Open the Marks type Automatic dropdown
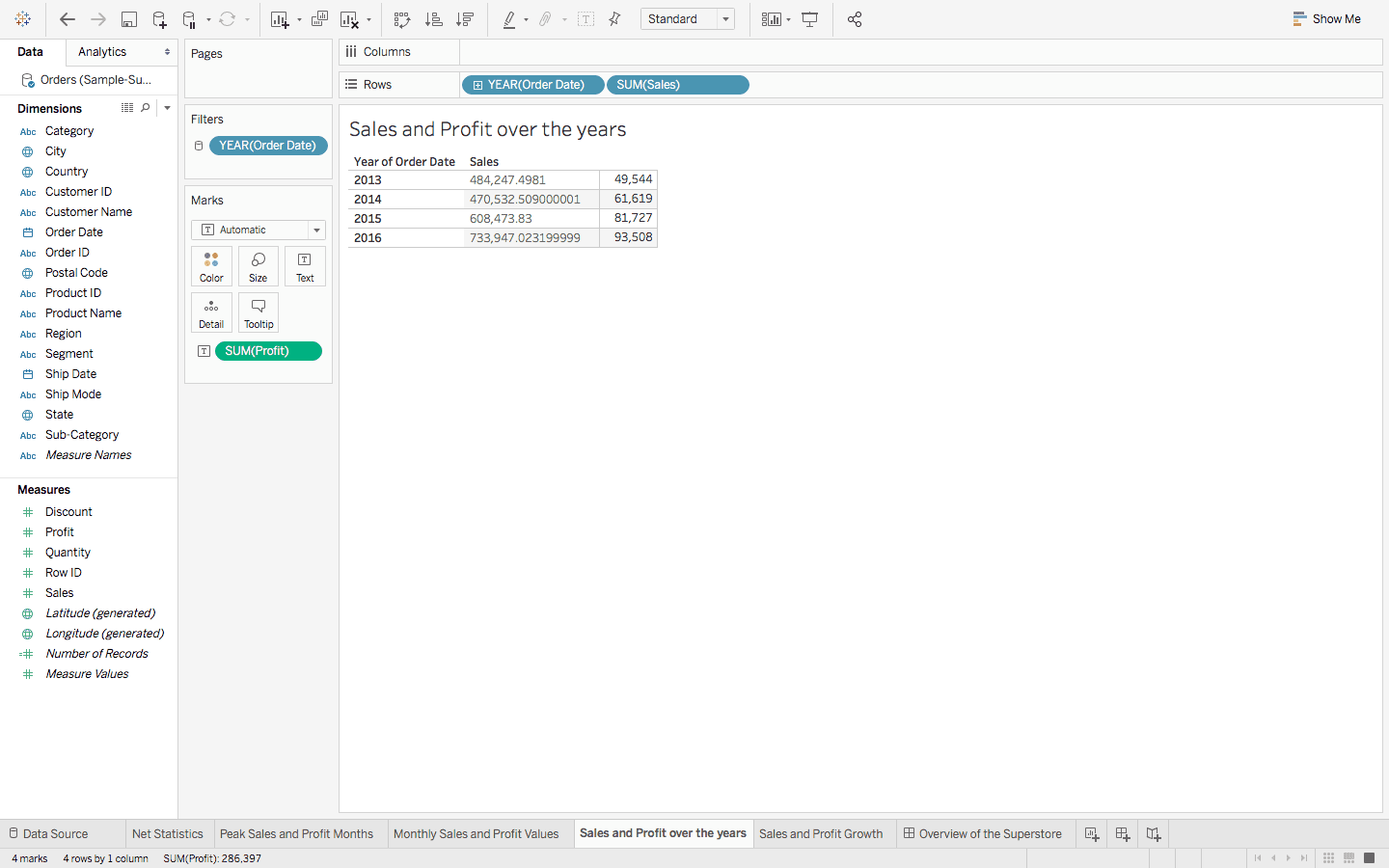This screenshot has width=1389, height=868. tap(259, 230)
